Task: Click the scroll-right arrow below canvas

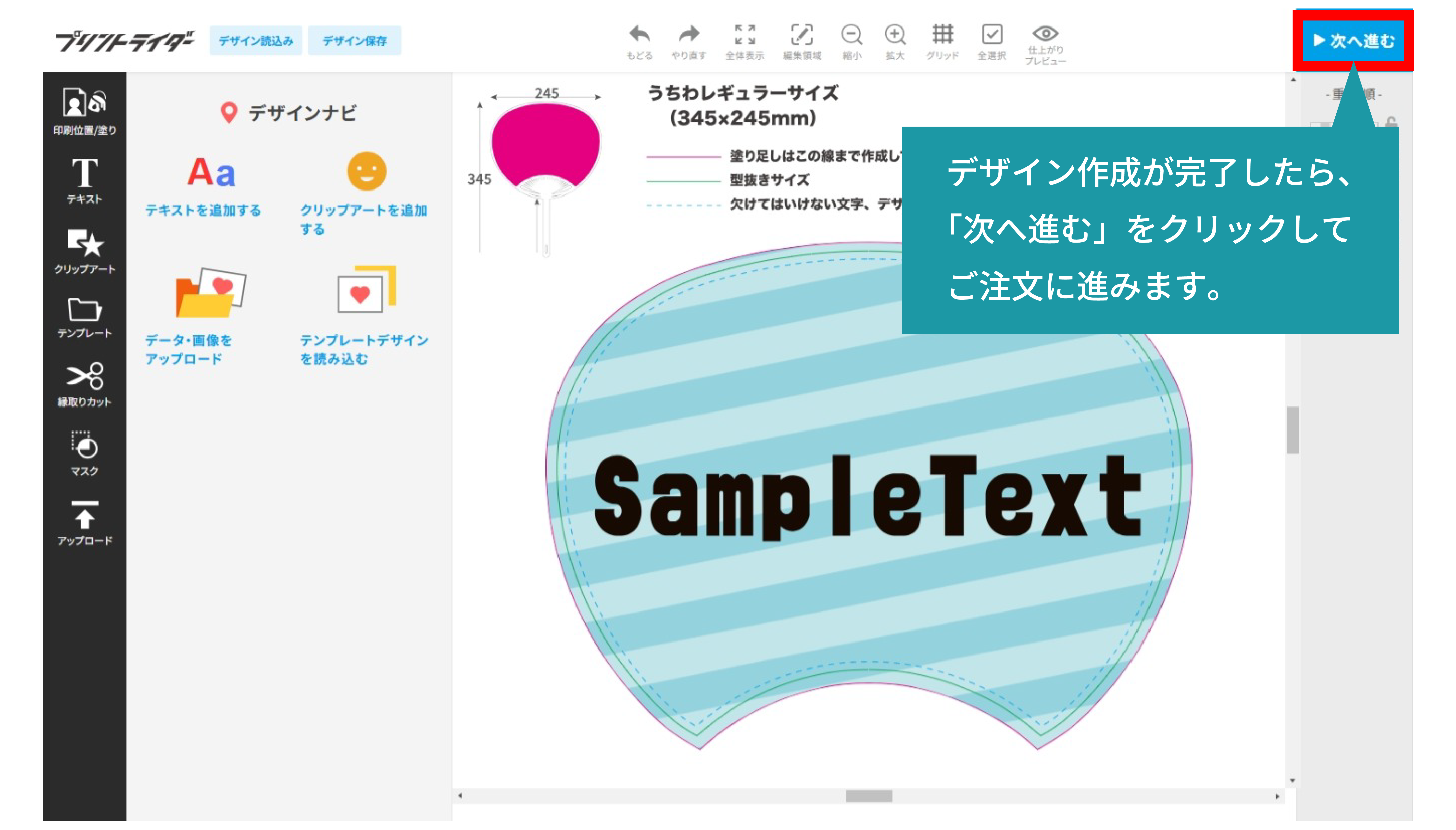Action: click(x=1277, y=796)
